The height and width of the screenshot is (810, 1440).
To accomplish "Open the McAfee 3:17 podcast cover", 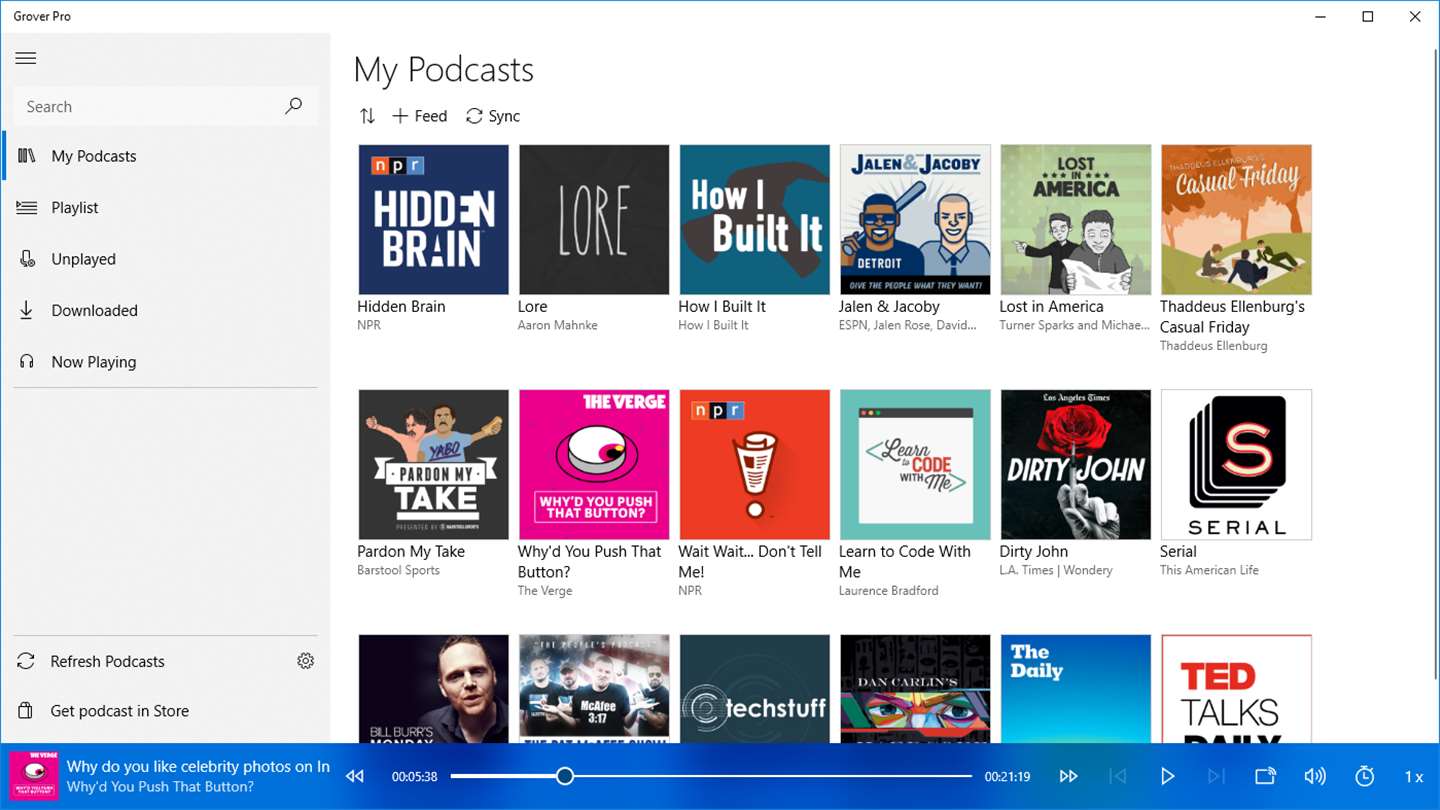I will click(594, 689).
